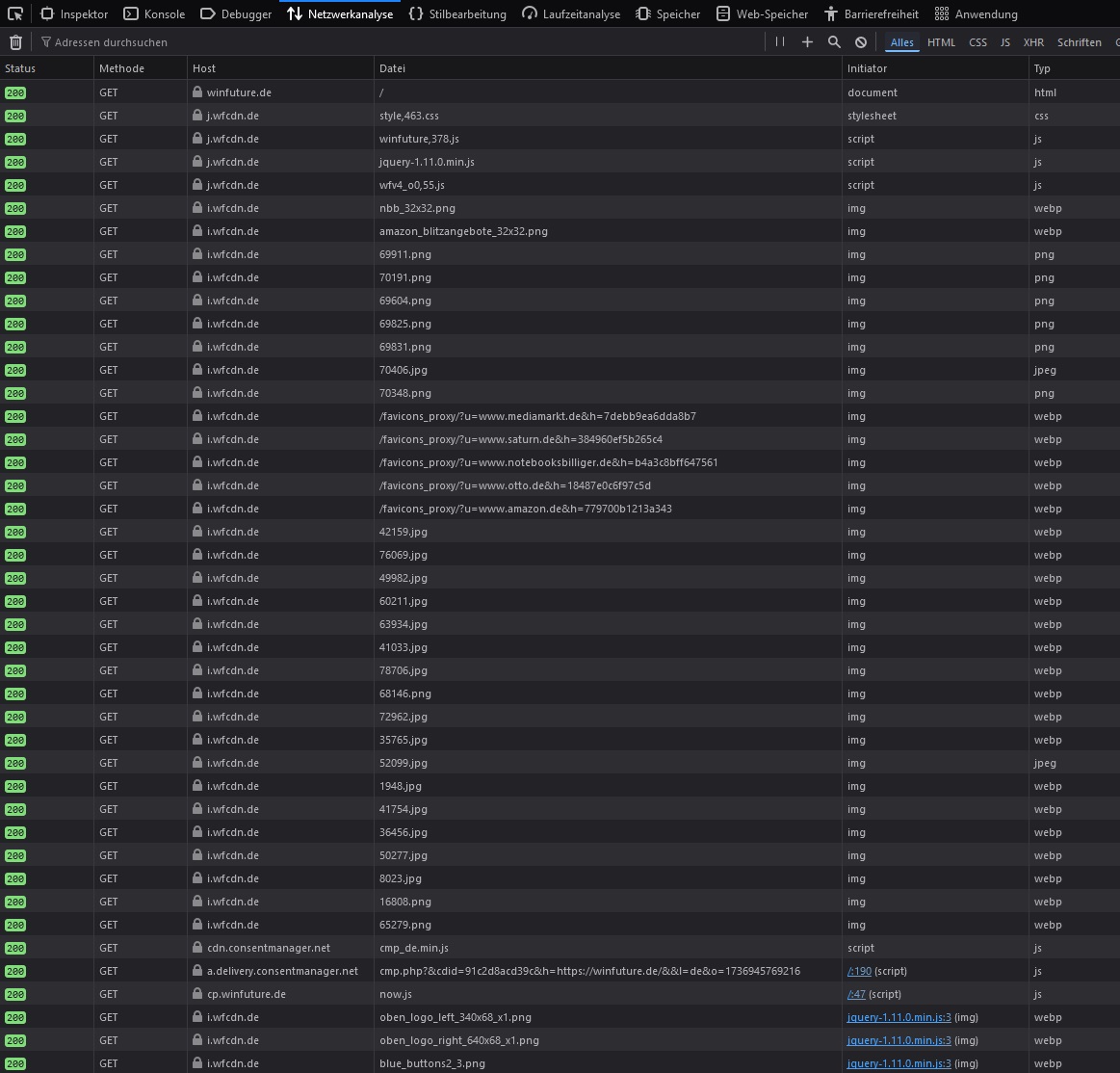Switch to the Anwendung tab
The width and height of the screenshot is (1120, 1073).
[x=976, y=13]
